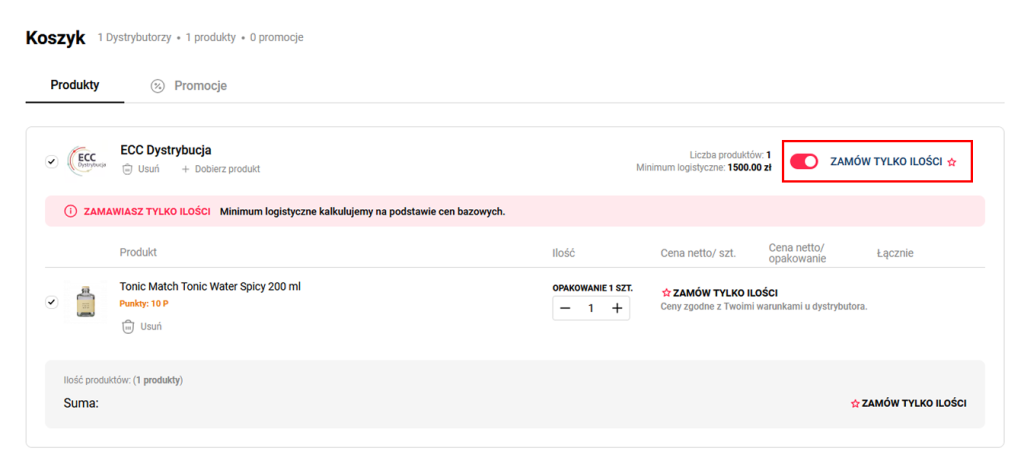Screen dimensions: 1024x464
Task: Click the red warning icon in alert banner
Action: click(x=70, y=212)
